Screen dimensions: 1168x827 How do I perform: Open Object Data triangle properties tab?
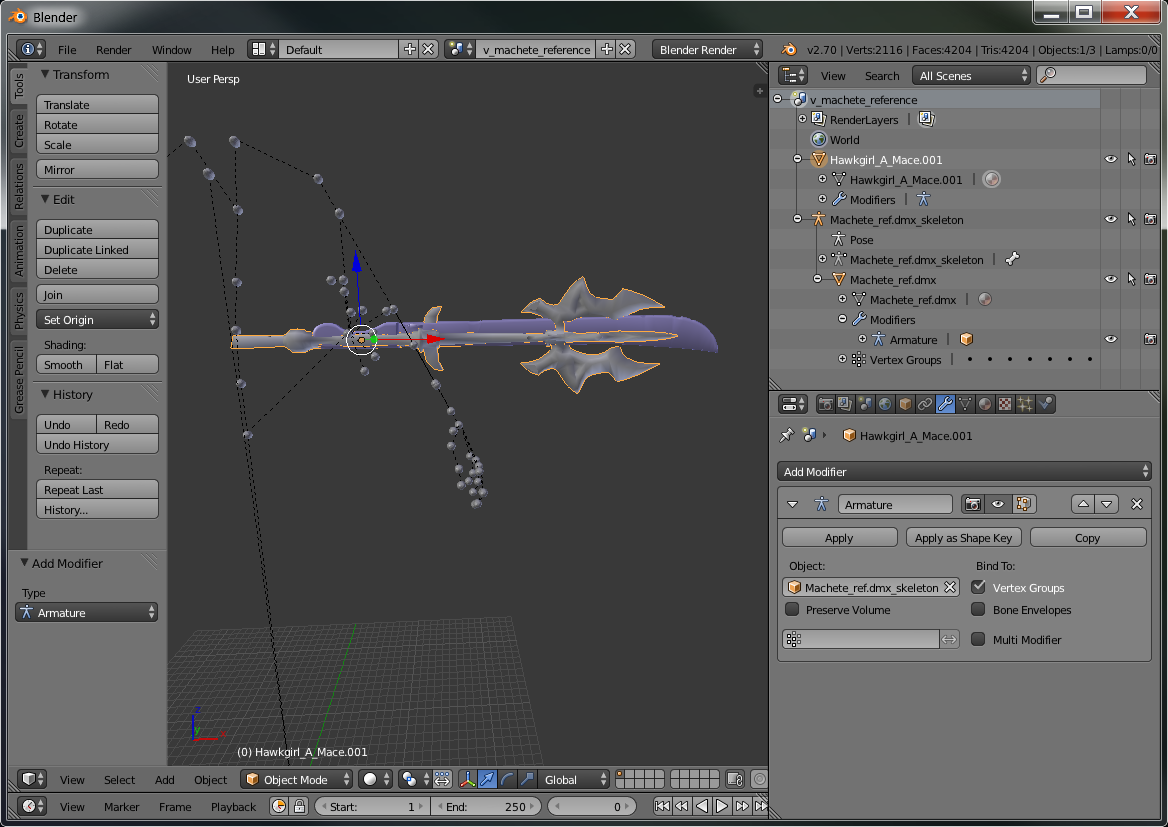[965, 404]
